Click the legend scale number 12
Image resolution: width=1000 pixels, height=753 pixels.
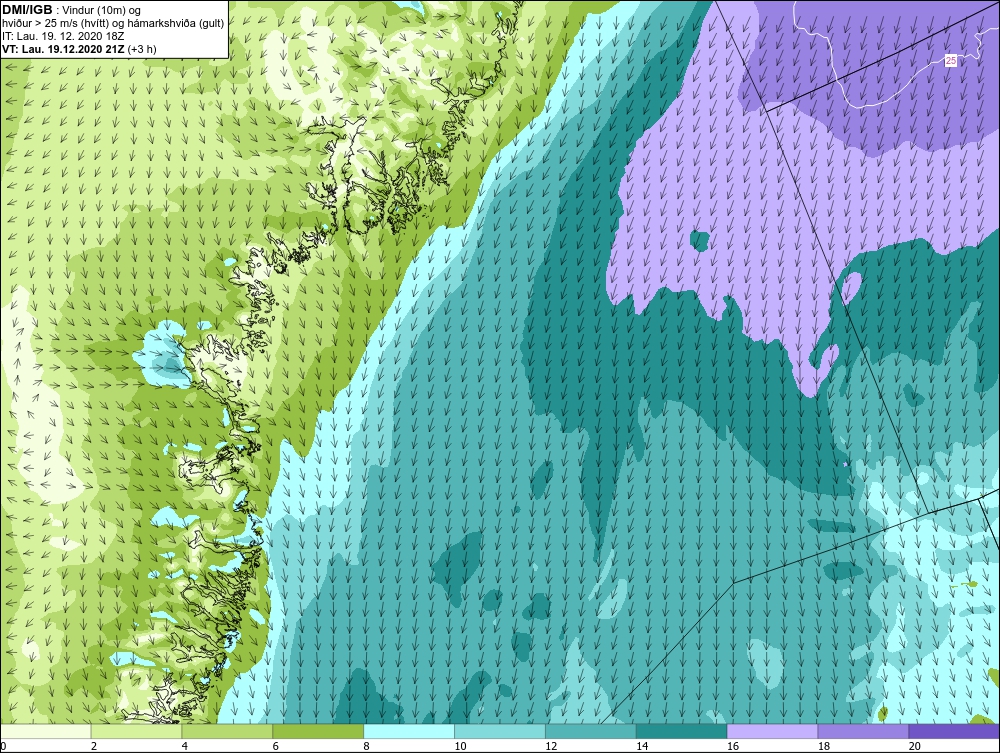551,746
